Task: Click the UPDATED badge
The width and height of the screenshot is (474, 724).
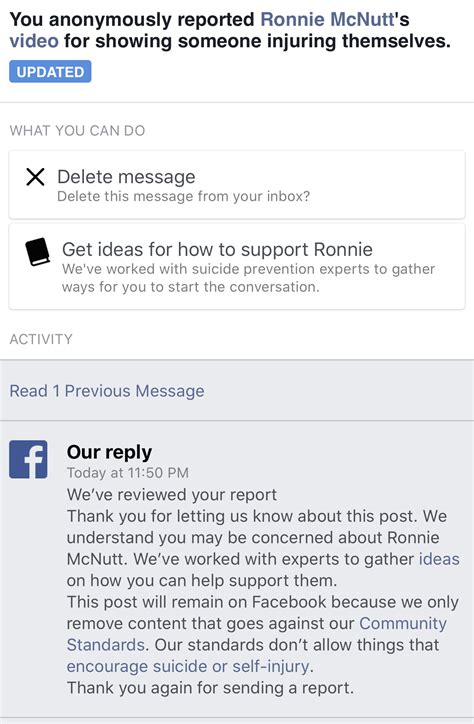Action: pos(50,72)
